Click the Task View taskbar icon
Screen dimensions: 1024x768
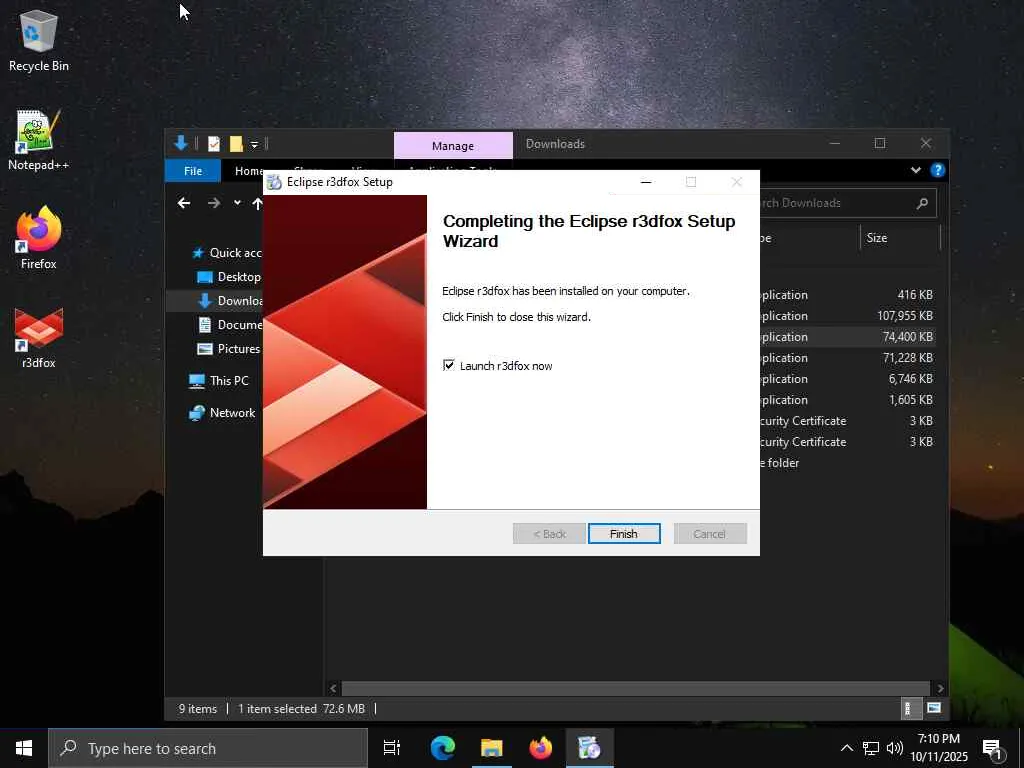[392, 748]
